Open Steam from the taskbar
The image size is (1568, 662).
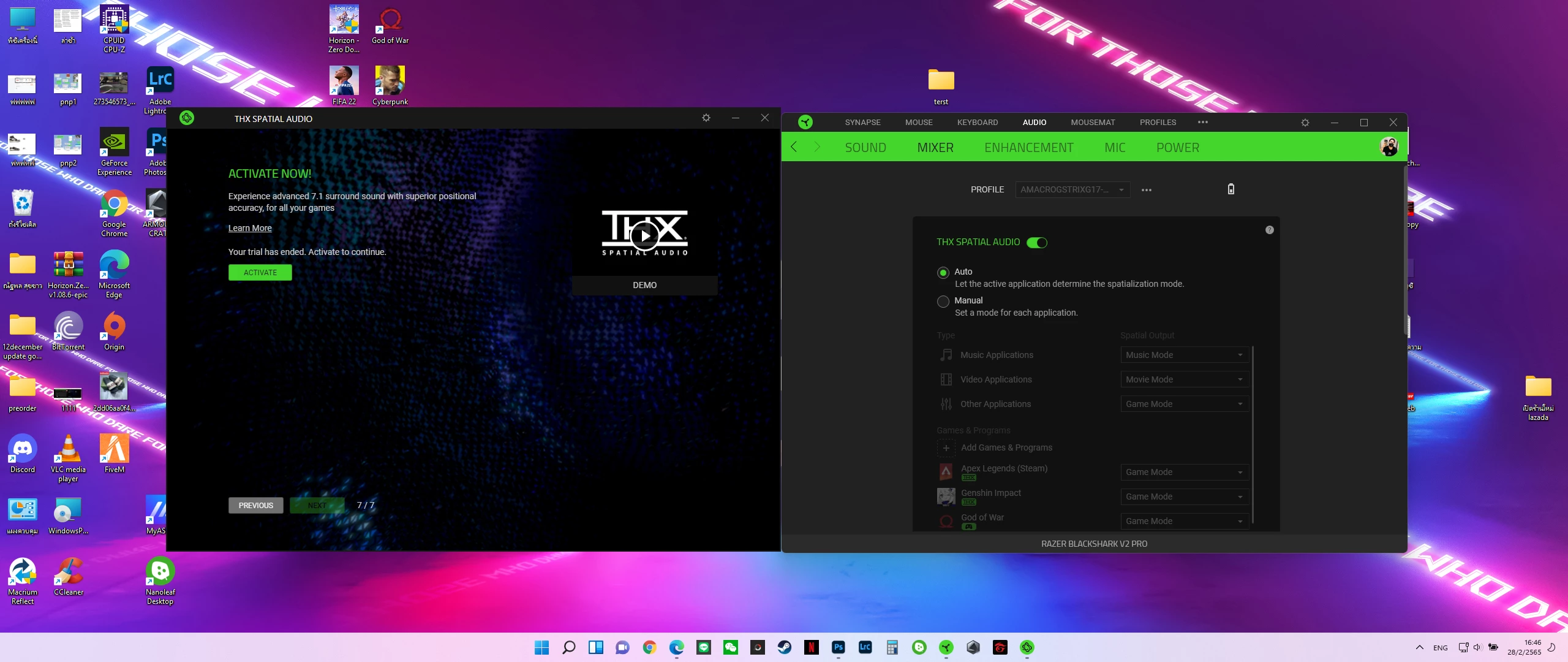pyautogui.click(x=785, y=647)
